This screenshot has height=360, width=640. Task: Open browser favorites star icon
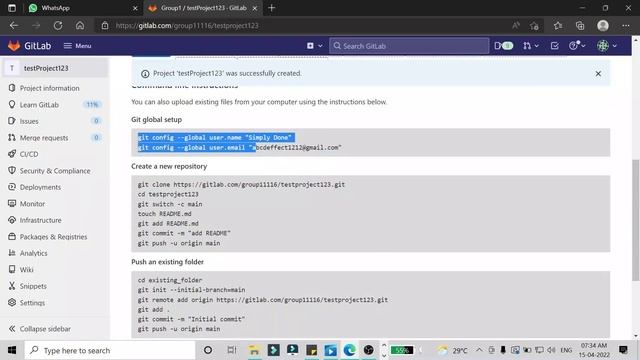(x=558, y=26)
